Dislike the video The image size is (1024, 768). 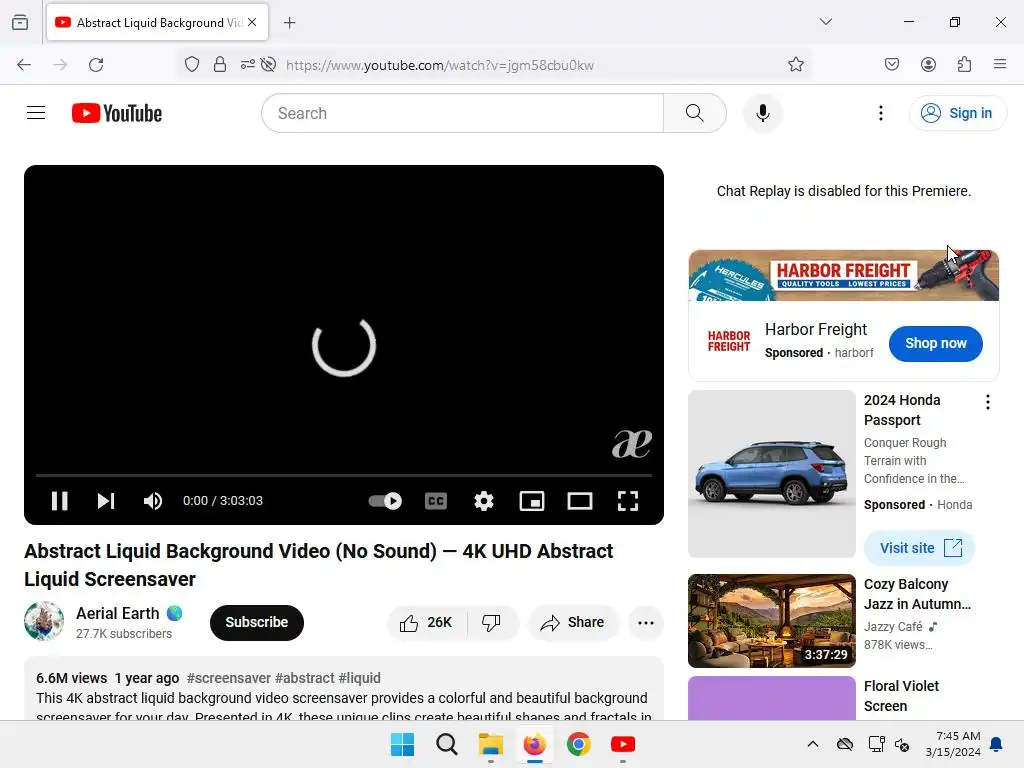click(492, 622)
